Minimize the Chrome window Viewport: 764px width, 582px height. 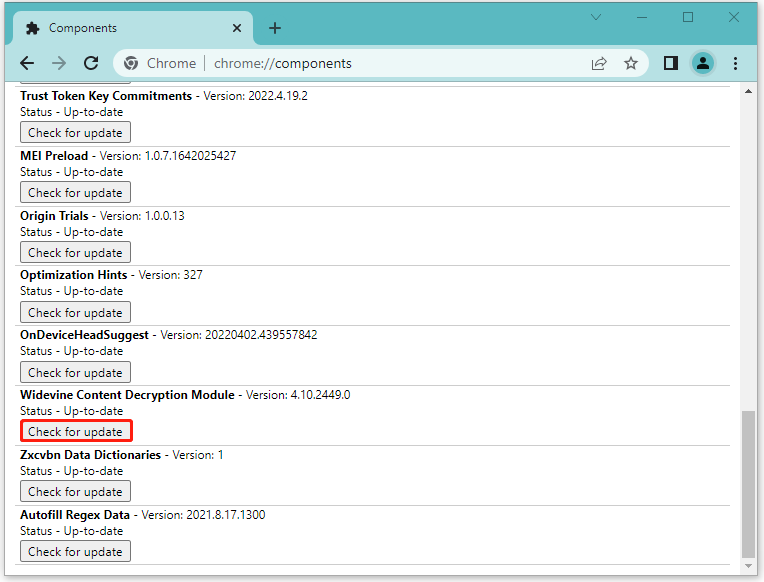(x=642, y=18)
